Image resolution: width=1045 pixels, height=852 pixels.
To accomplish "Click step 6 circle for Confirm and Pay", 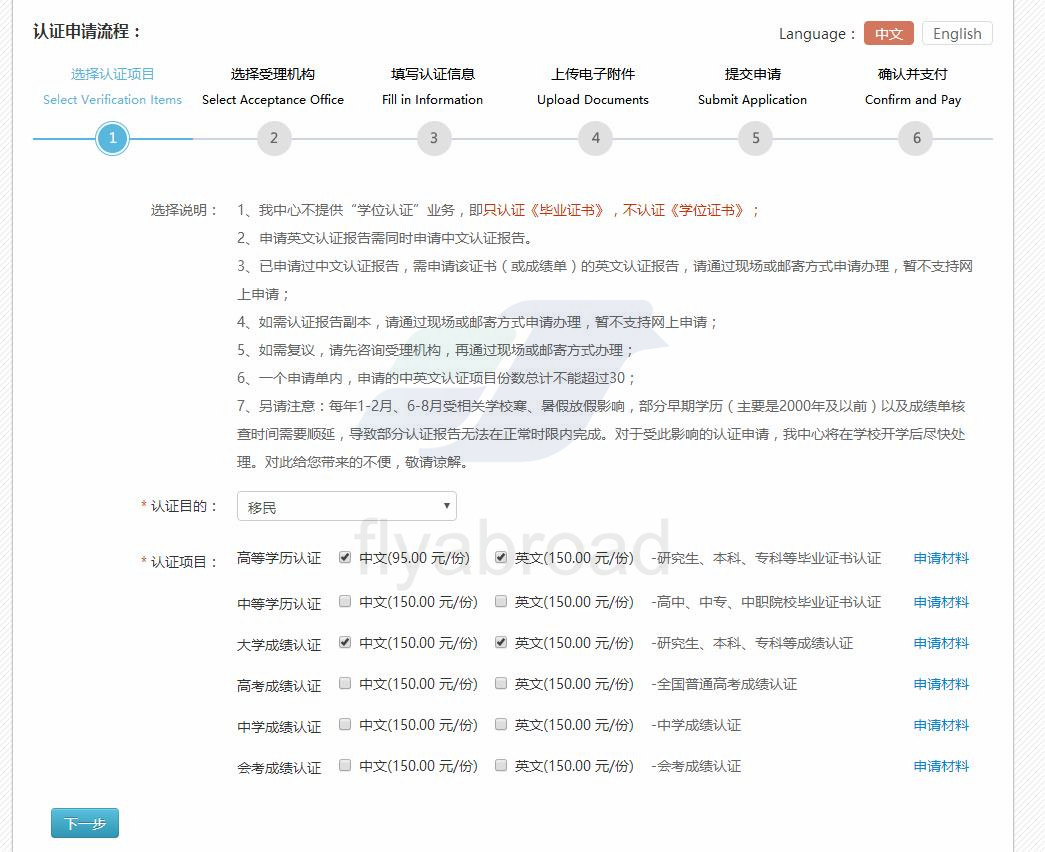I will pyautogui.click(x=916, y=138).
